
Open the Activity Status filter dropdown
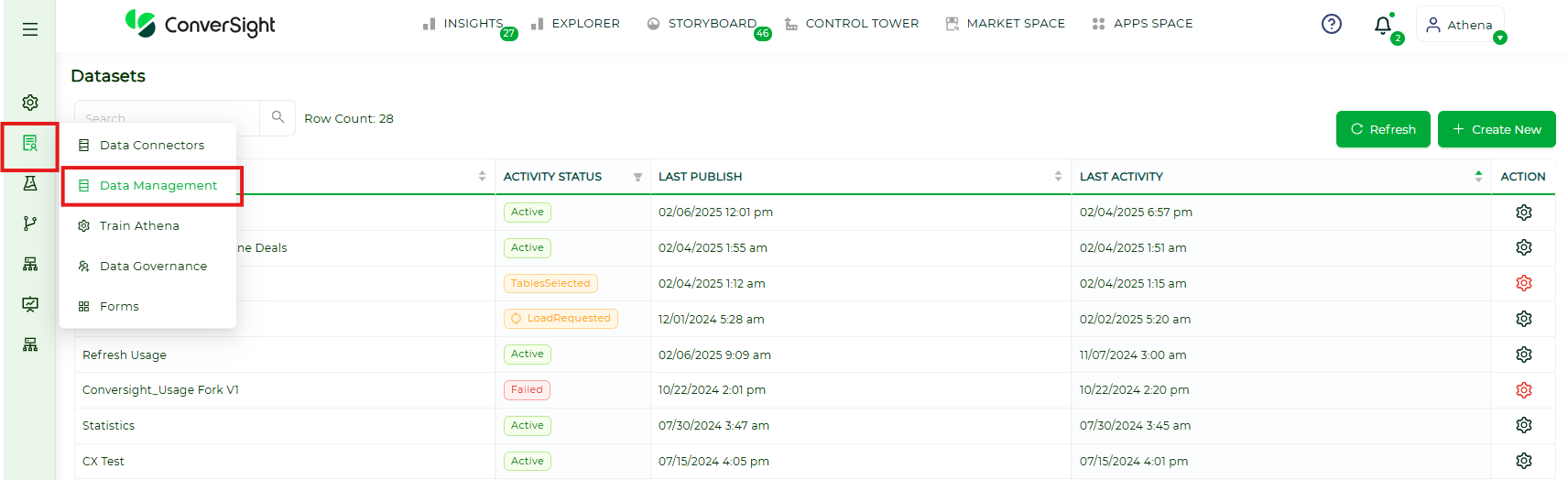tap(637, 177)
